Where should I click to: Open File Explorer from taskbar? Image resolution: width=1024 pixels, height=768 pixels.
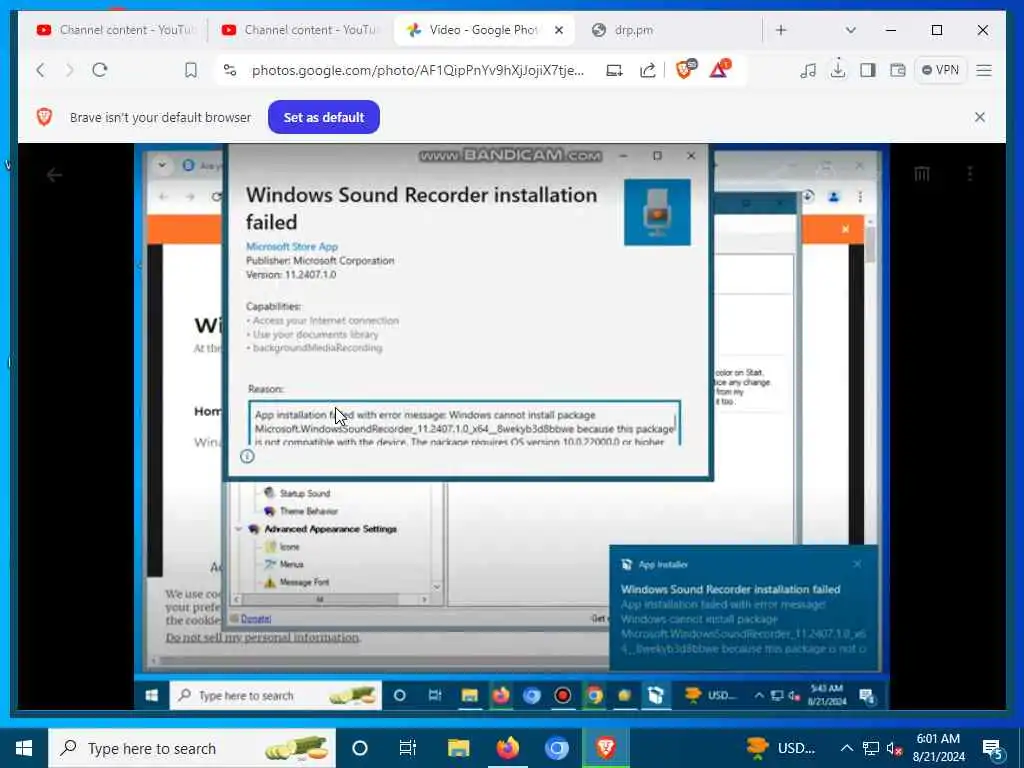tap(458, 748)
